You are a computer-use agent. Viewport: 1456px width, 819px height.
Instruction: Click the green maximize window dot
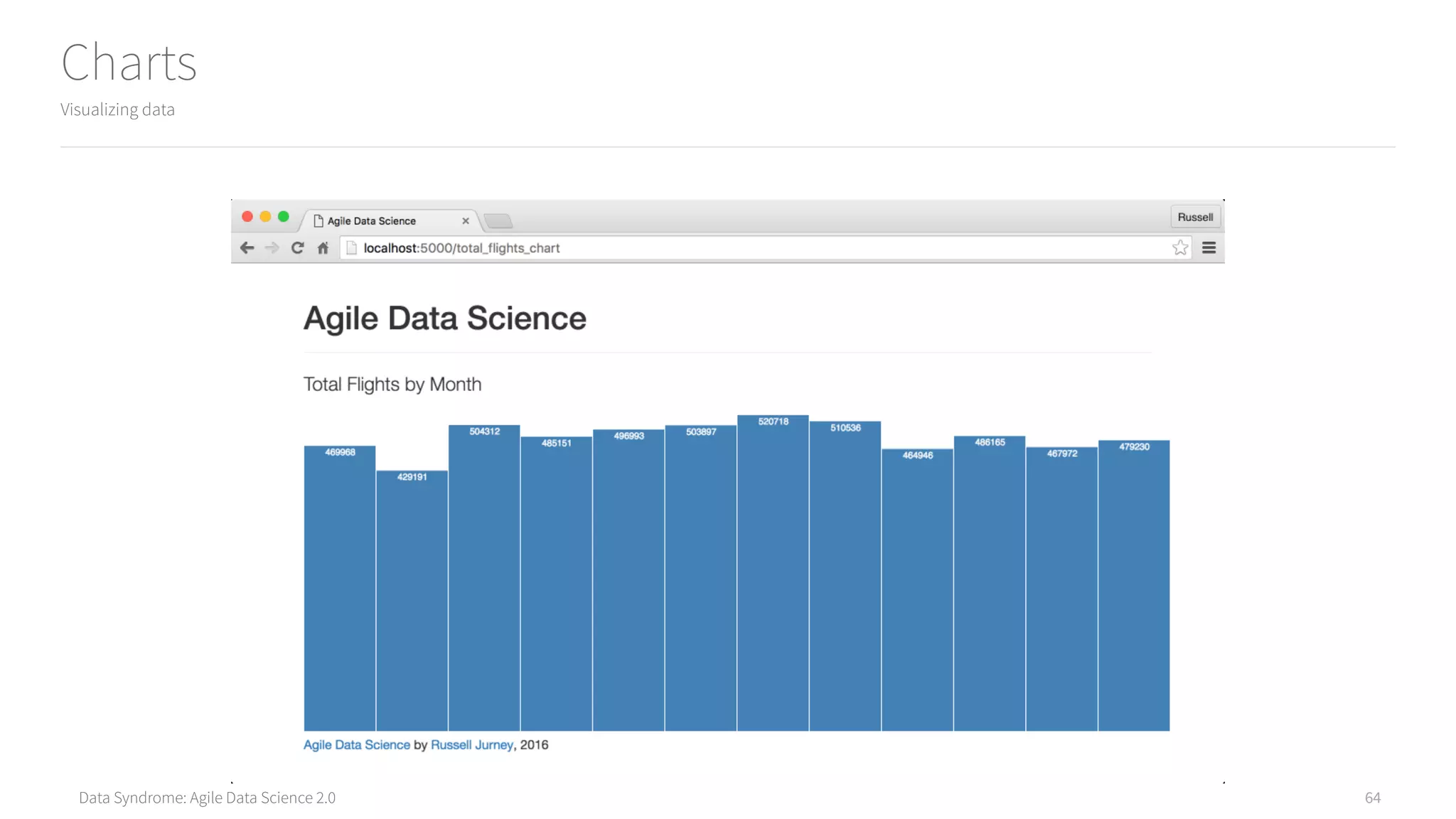(284, 217)
